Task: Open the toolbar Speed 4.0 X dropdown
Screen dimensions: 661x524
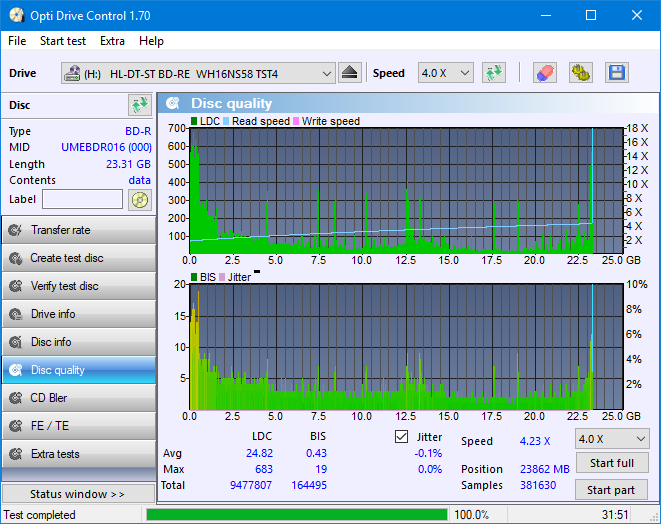Action: 446,73
